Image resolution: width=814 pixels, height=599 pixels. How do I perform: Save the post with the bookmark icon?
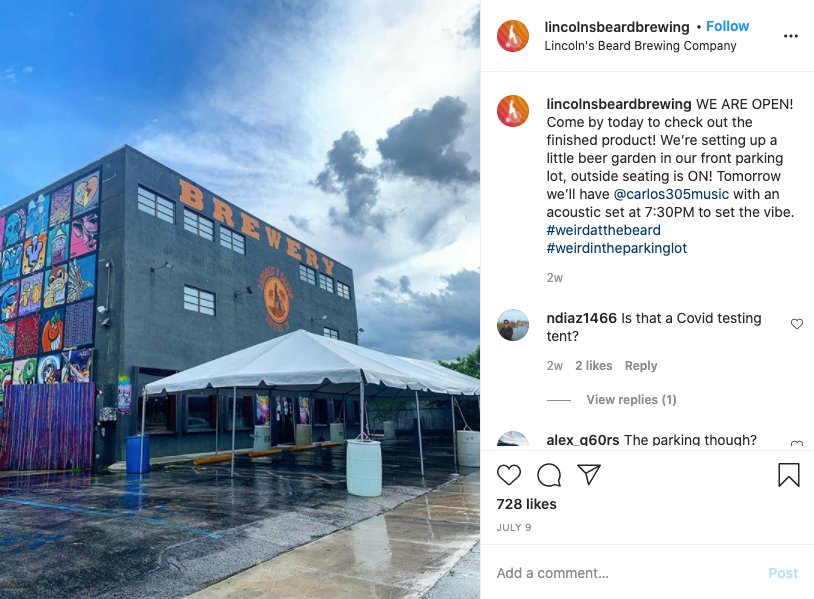pos(789,475)
